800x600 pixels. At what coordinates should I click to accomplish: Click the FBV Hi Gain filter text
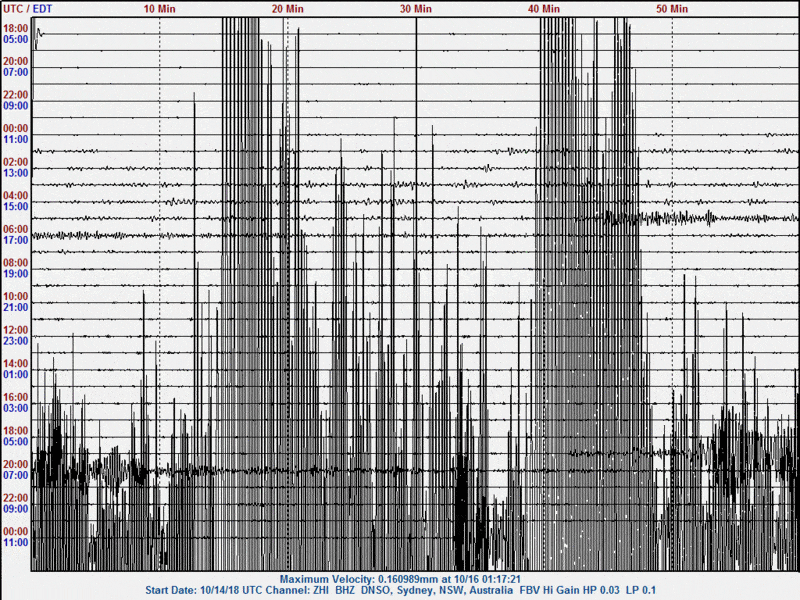(x=548, y=590)
